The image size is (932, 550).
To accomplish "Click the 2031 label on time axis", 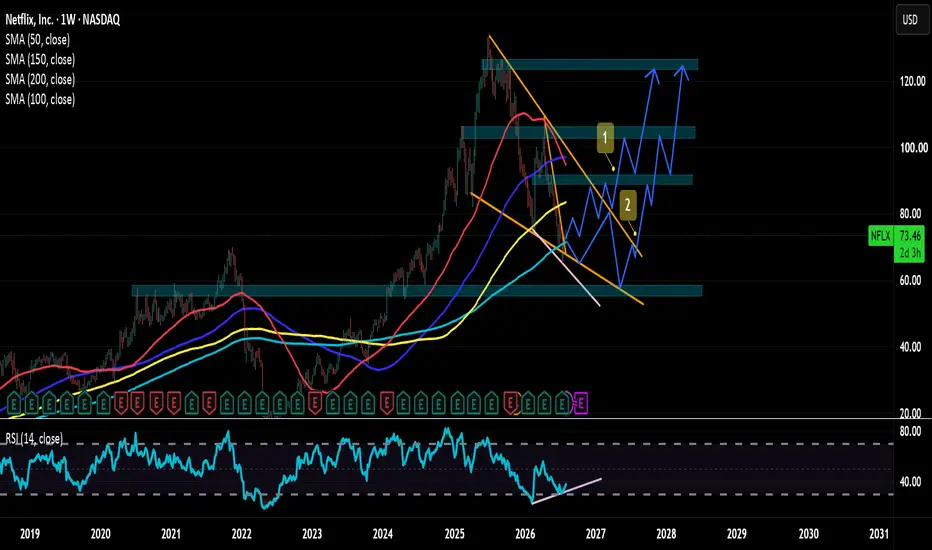I will [x=879, y=534].
